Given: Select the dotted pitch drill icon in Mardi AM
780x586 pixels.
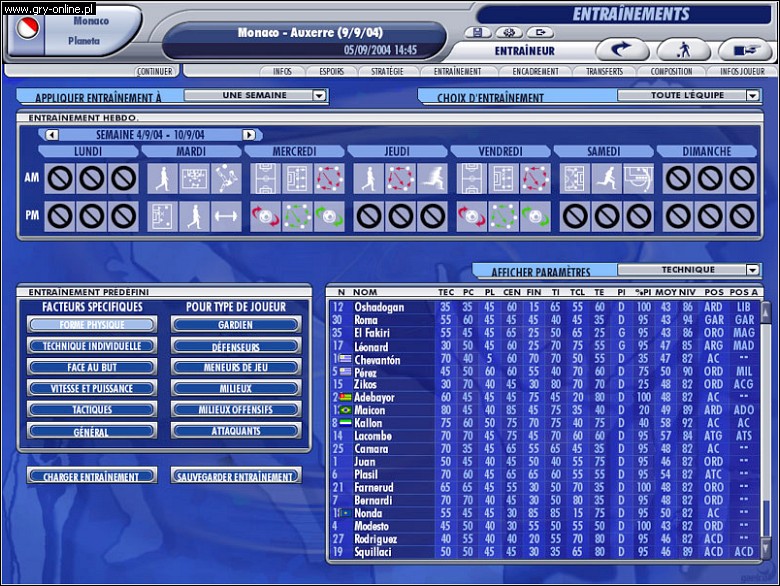Looking at the screenshot, I should click(195, 179).
